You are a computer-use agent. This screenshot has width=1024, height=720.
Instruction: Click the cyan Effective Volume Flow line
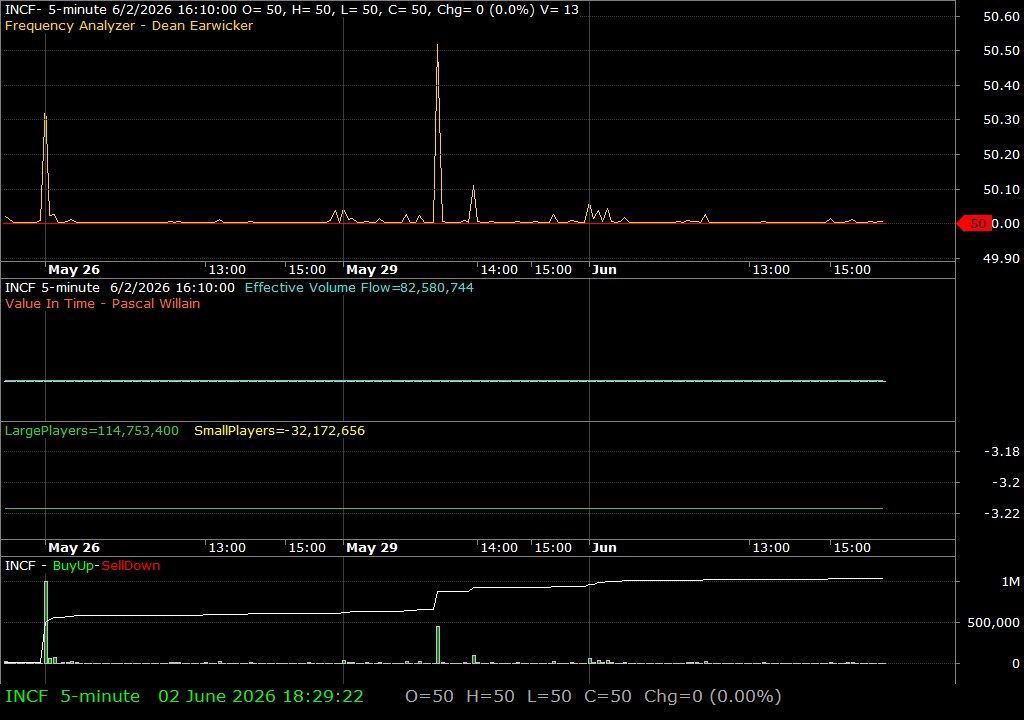pos(444,380)
